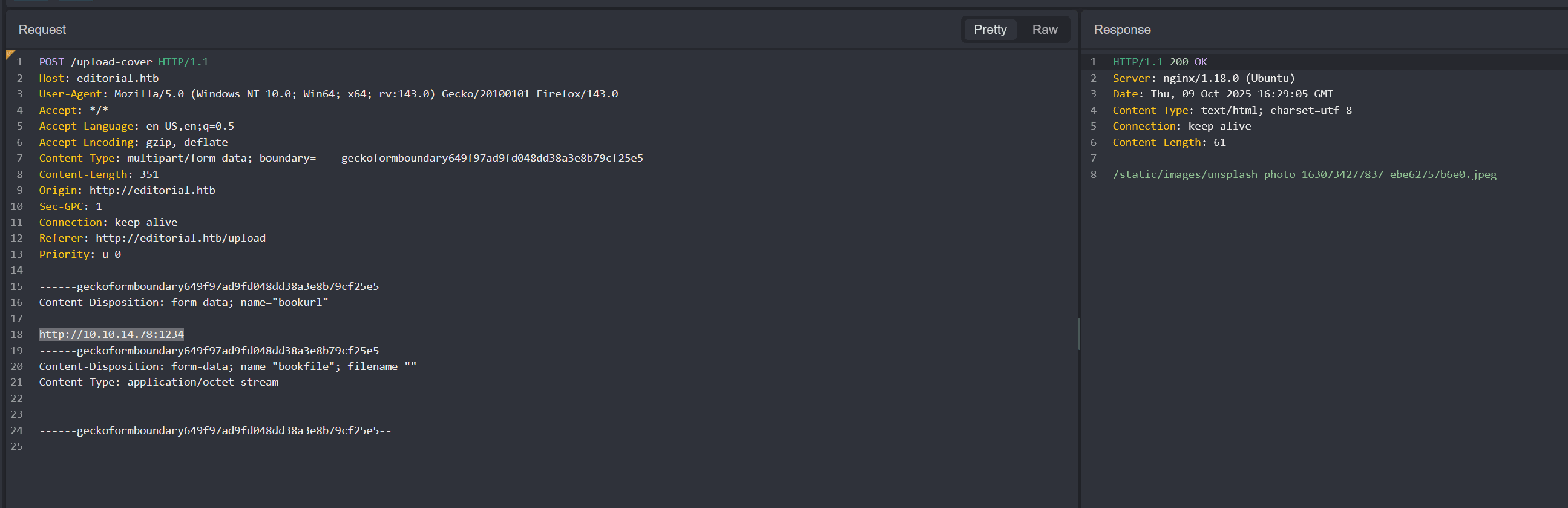Click the closing form boundary on line 24
This screenshot has width=1568, height=508.
(x=215, y=430)
